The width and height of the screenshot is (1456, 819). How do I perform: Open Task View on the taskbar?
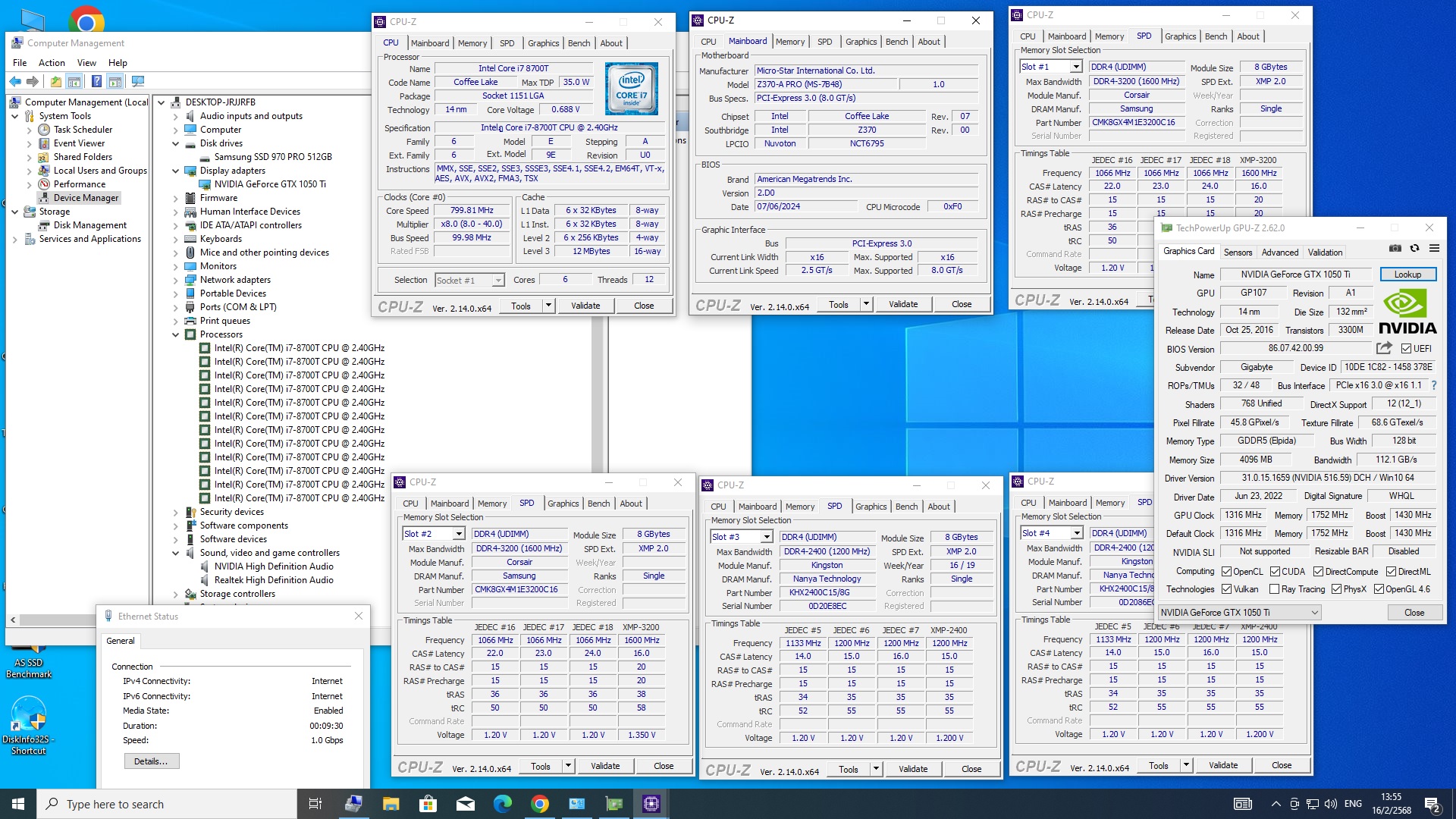click(x=315, y=804)
